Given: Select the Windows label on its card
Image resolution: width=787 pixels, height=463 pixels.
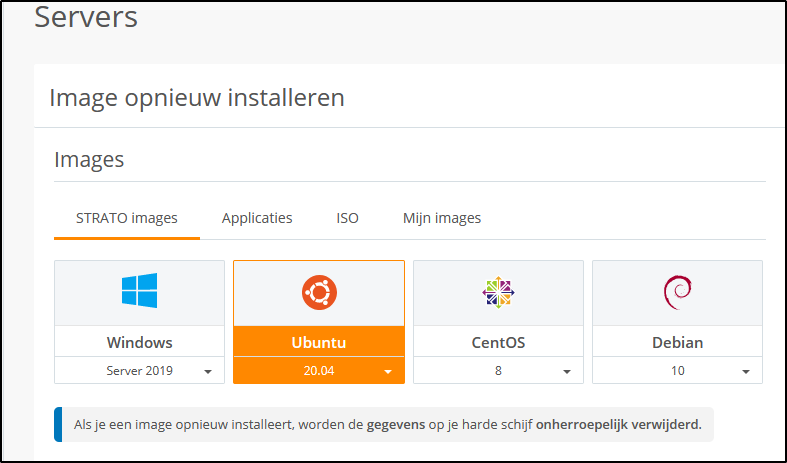Looking at the screenshot, I should tap(139, 342).
